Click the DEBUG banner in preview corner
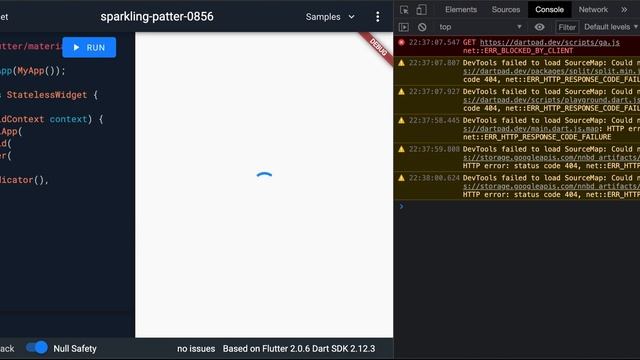 pyautogui.click(x=378, y=47)
